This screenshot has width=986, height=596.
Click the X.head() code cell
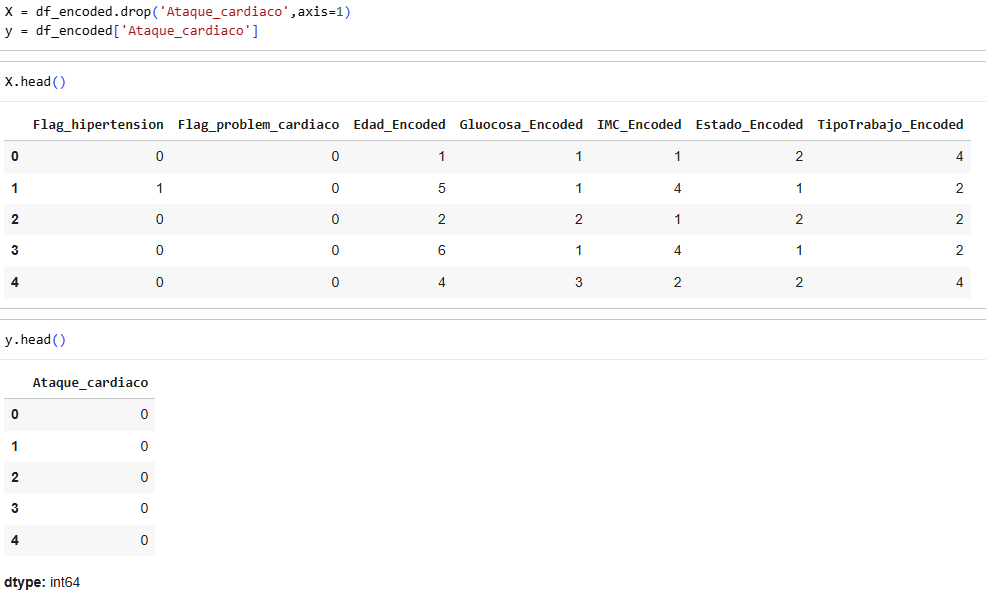493,82
